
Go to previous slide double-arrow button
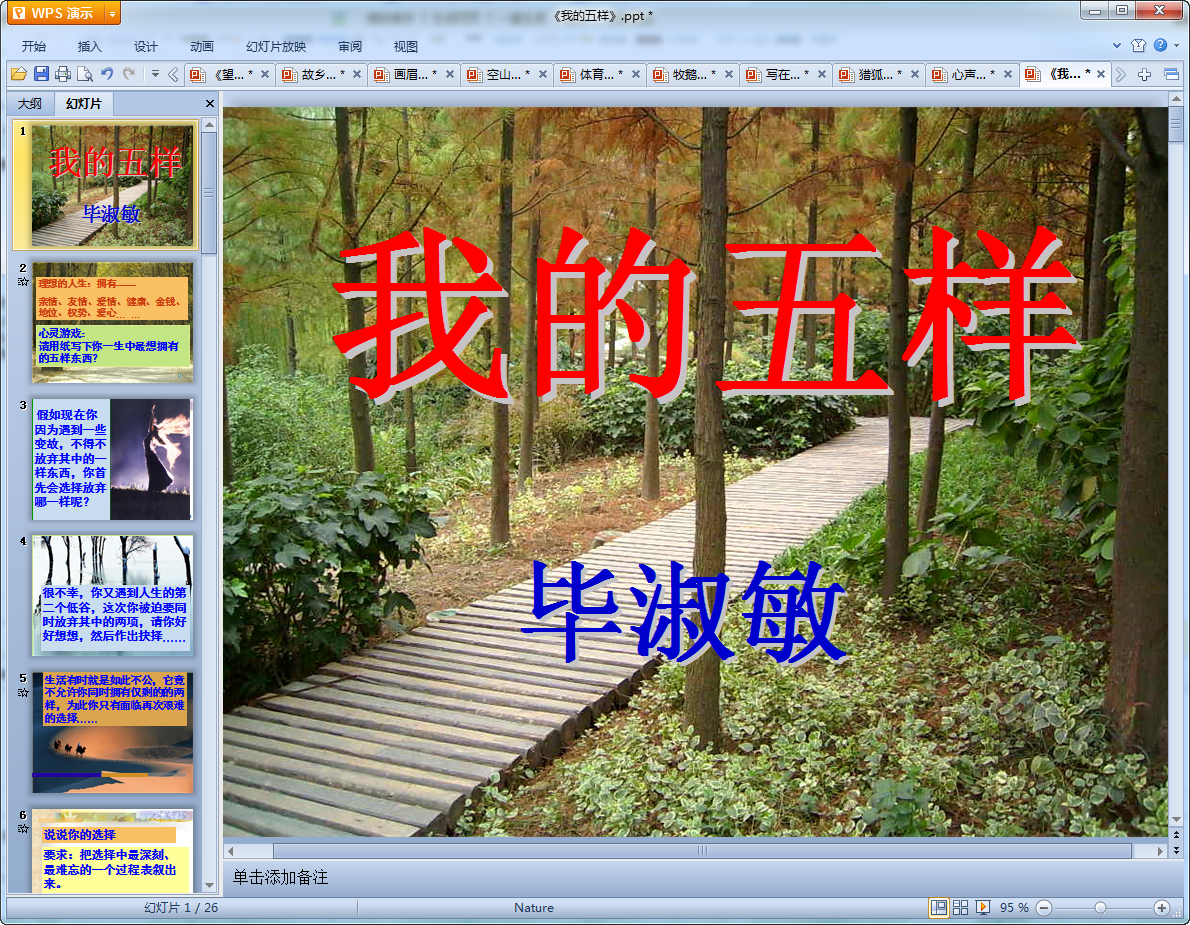pos(1176,835)
